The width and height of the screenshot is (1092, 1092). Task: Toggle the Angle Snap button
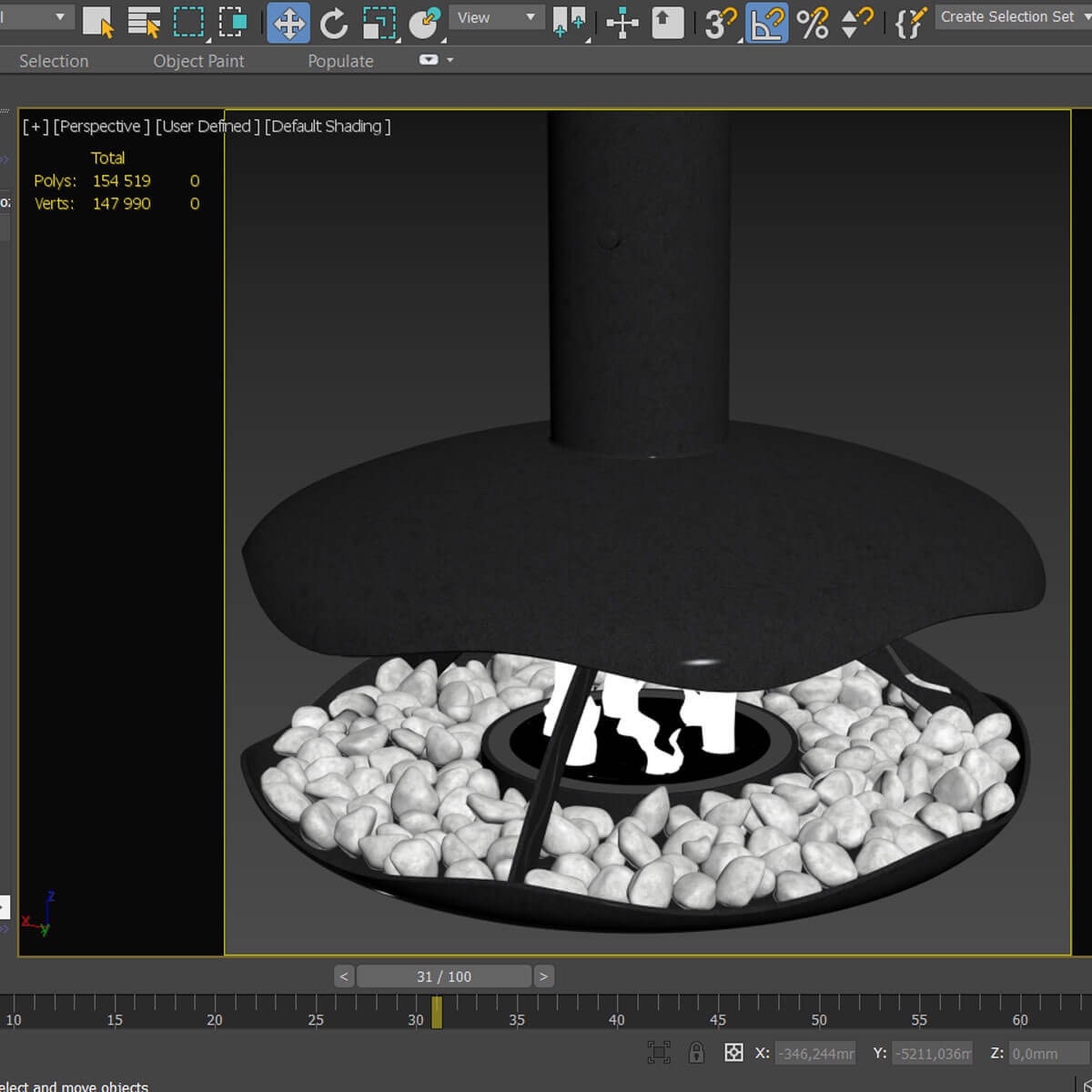[x=767, y=23]
